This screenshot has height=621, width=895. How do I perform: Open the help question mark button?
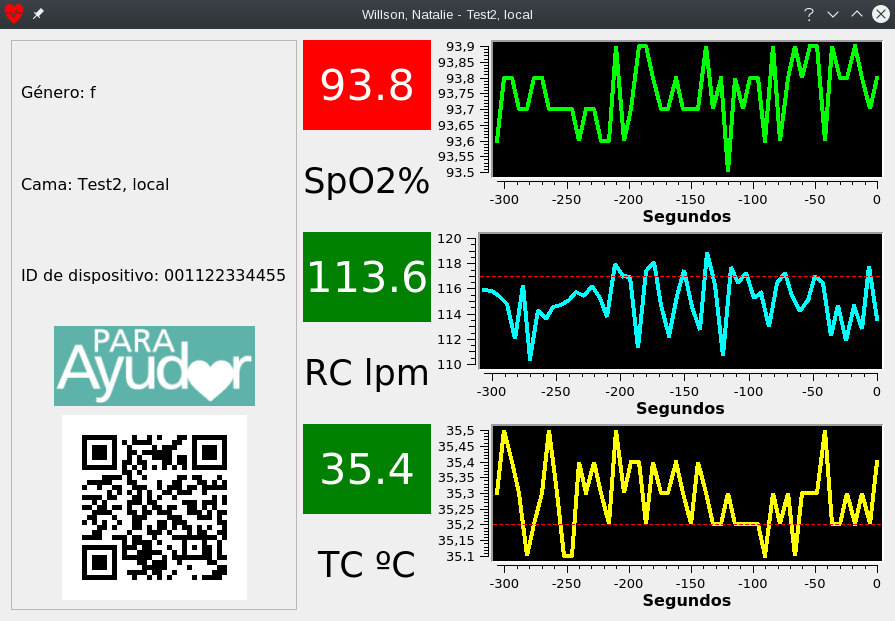[x=809, y=14]
